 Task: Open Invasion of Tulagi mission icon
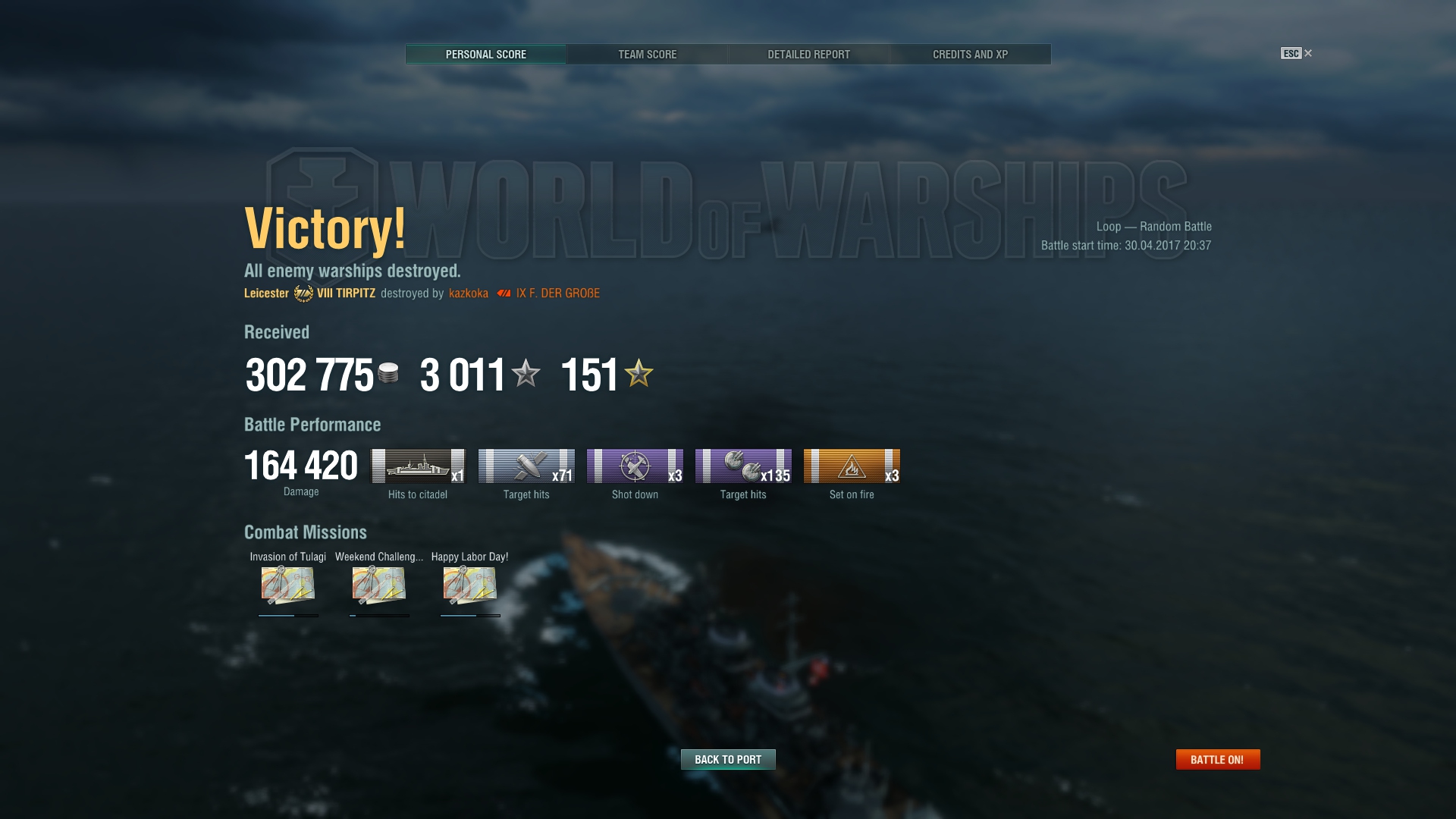[288, 585]
